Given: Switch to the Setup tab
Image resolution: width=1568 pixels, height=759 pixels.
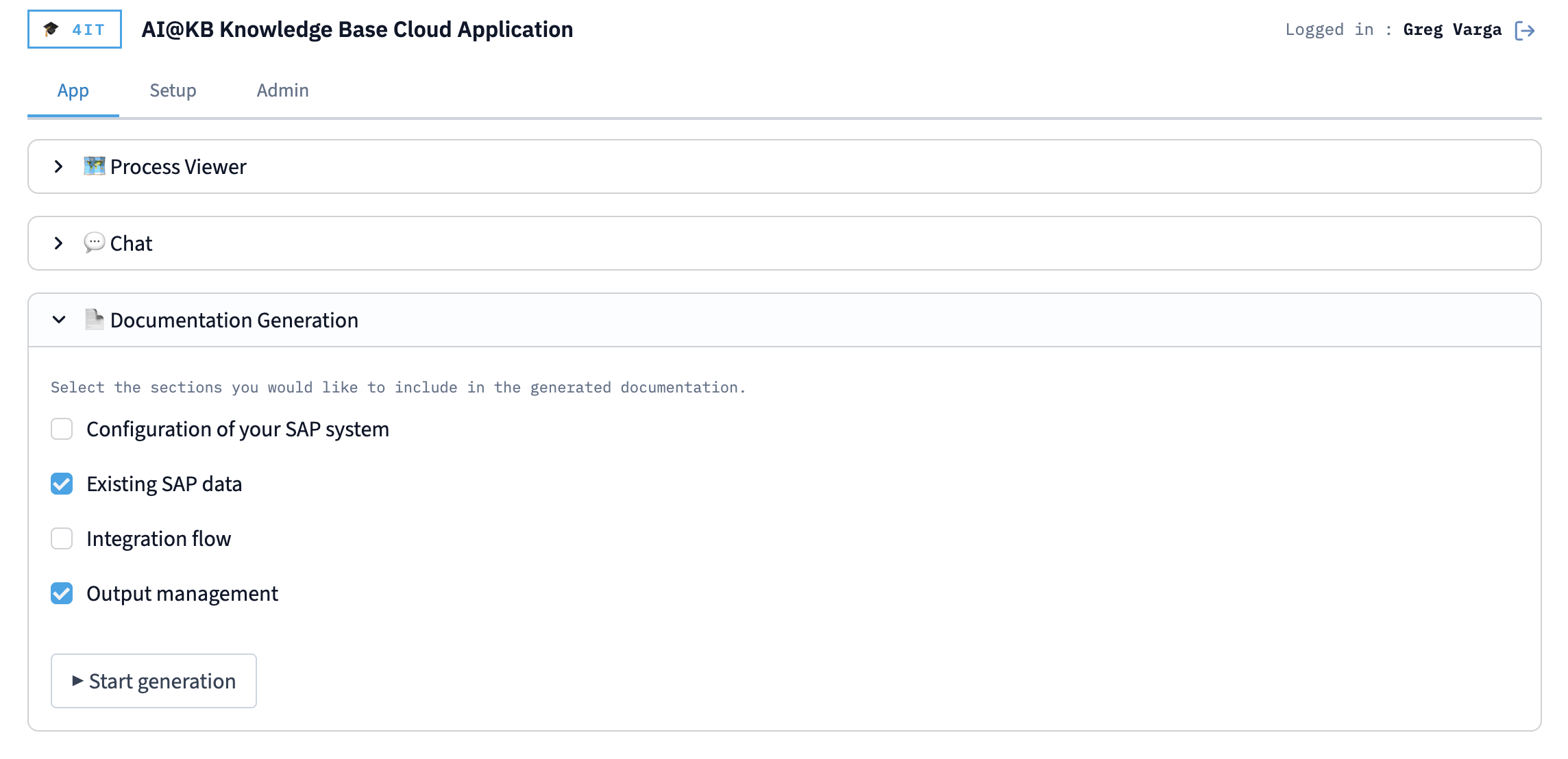Looking at the screenshot, I should (172, 90).
